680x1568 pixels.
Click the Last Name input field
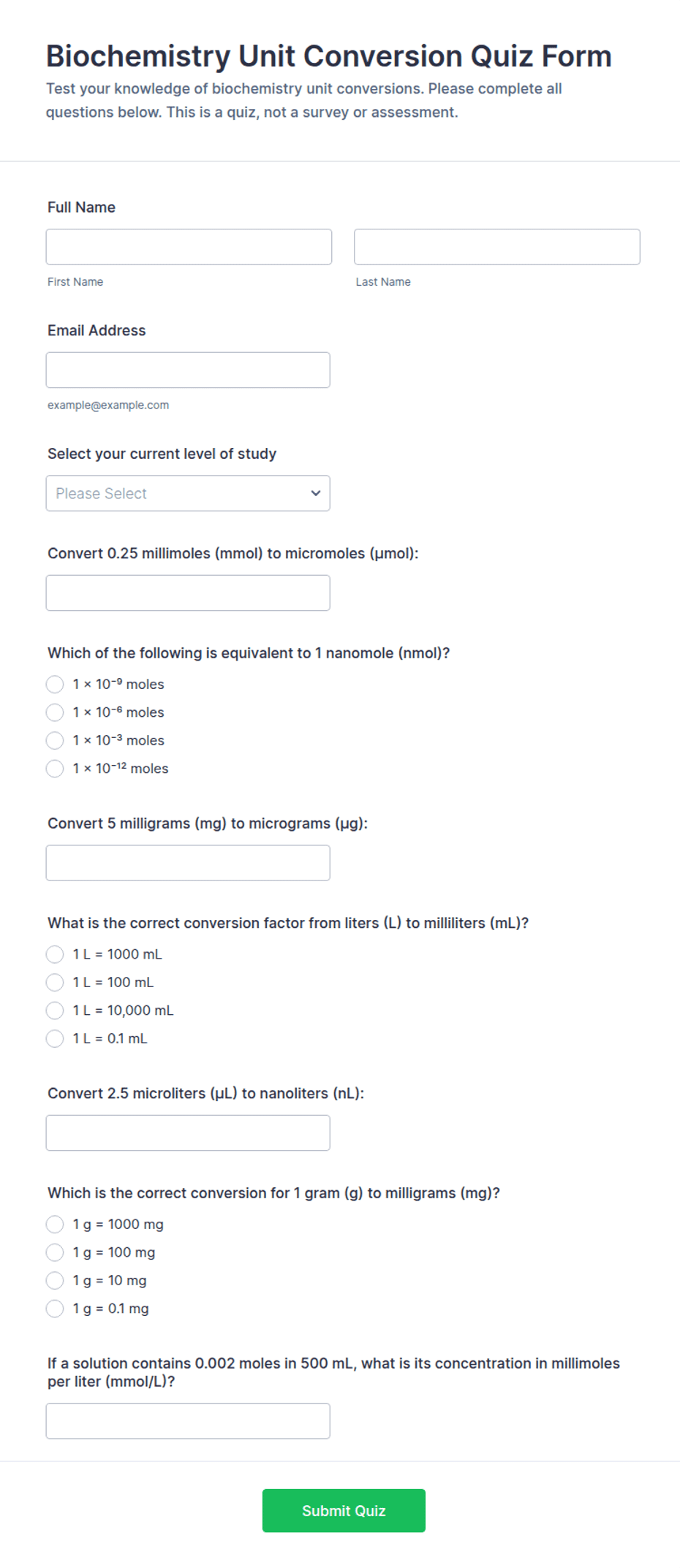tap(497, 247)
